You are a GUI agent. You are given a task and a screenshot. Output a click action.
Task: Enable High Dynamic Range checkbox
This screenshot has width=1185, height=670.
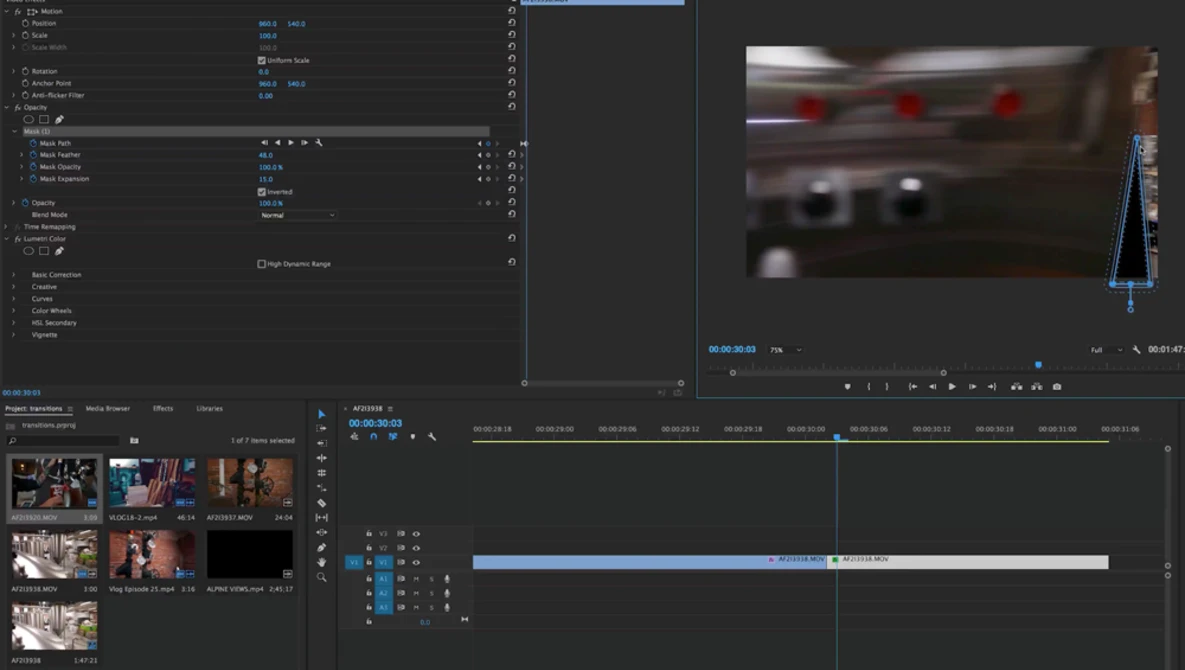coord(261,264)
